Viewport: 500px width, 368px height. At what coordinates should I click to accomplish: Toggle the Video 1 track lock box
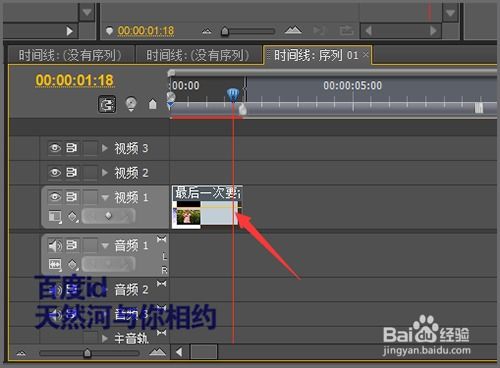click(x=90, y=197)
